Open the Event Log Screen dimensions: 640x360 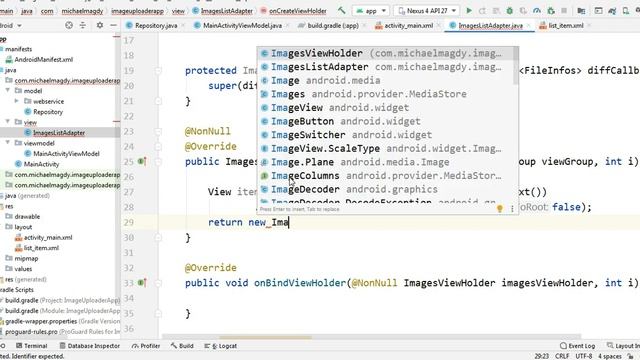tap(578, 346)
